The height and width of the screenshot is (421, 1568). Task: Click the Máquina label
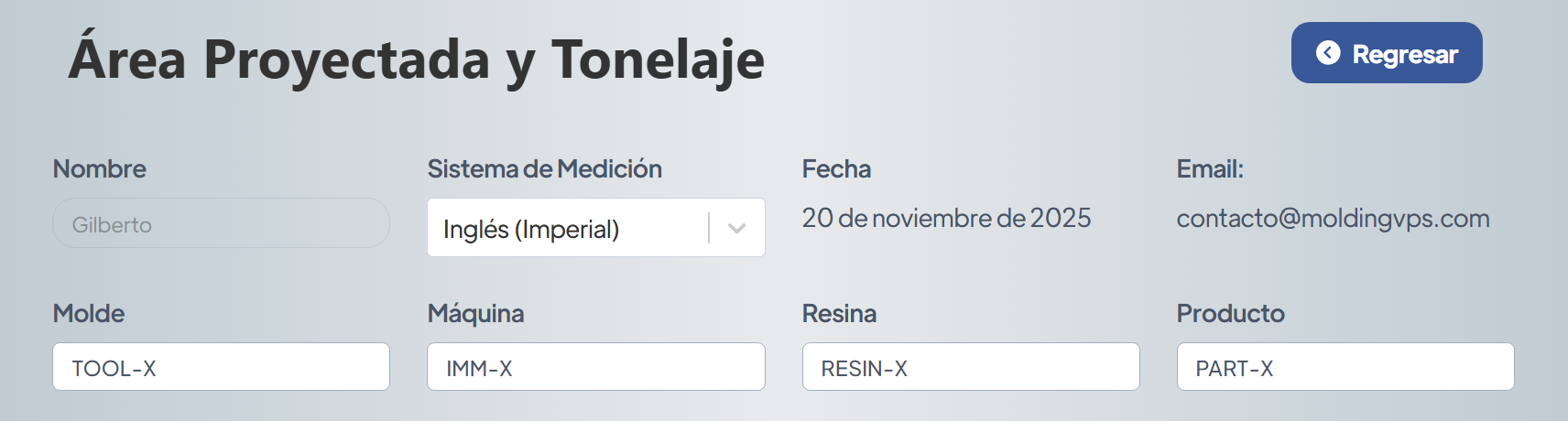coord(475,314)
